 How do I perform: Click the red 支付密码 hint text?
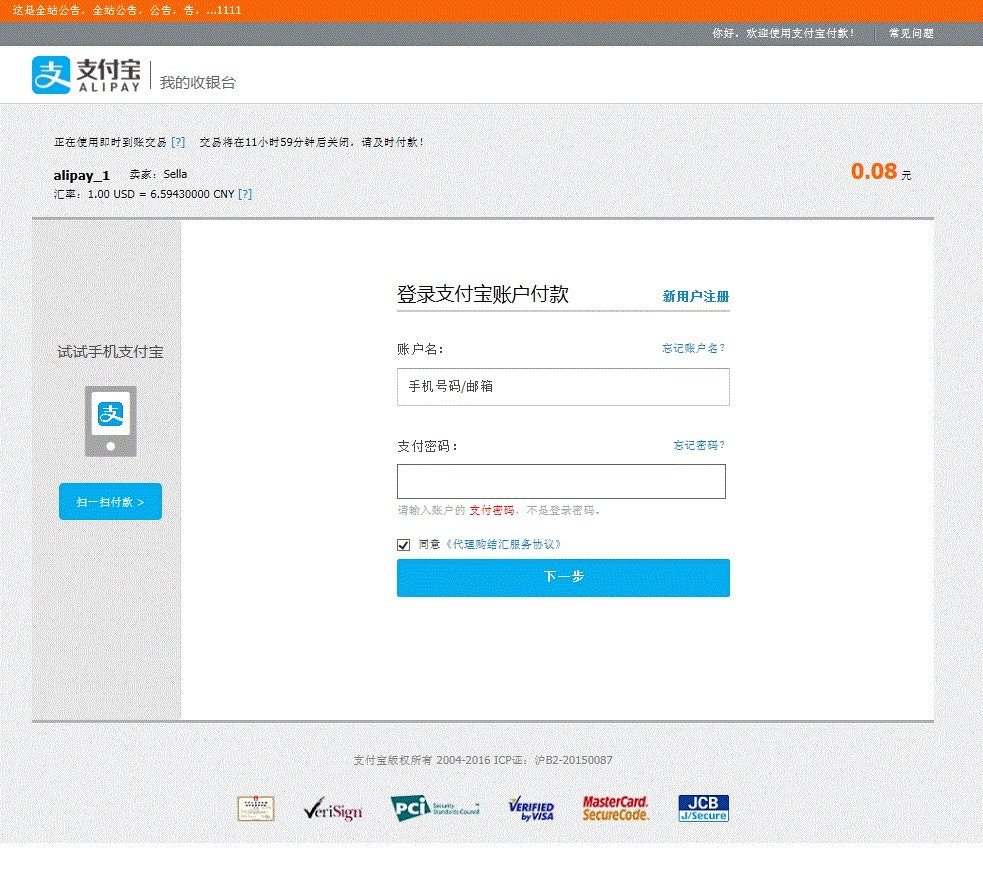pos(492,511)
